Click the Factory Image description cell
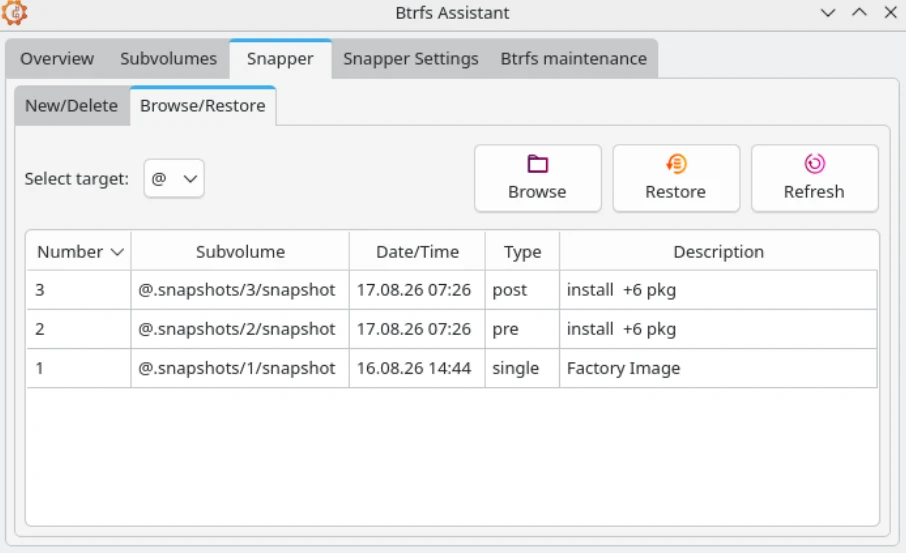This screenshot has width=906, height=553. tap(719, 368)
